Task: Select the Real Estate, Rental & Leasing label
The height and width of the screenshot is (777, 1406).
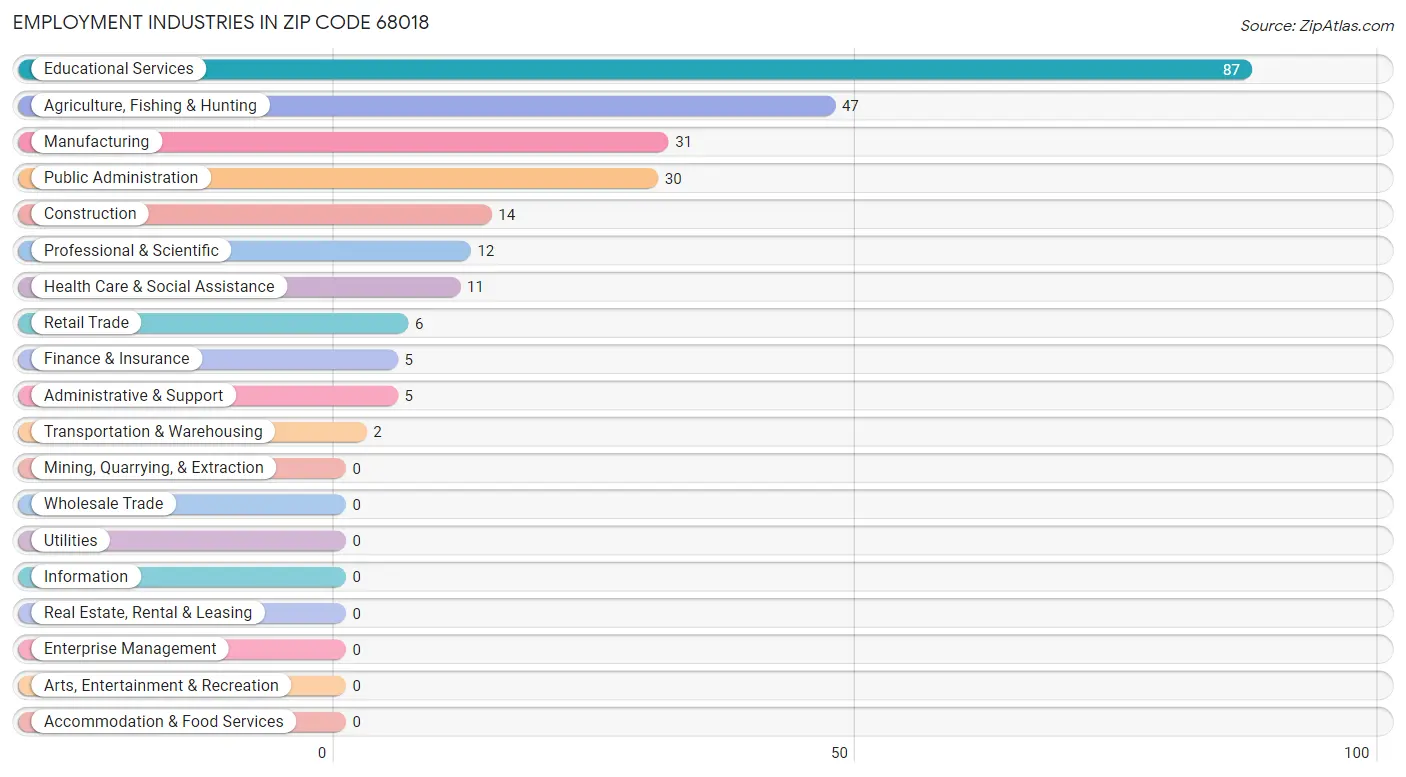Action: (x=148, y=613)
